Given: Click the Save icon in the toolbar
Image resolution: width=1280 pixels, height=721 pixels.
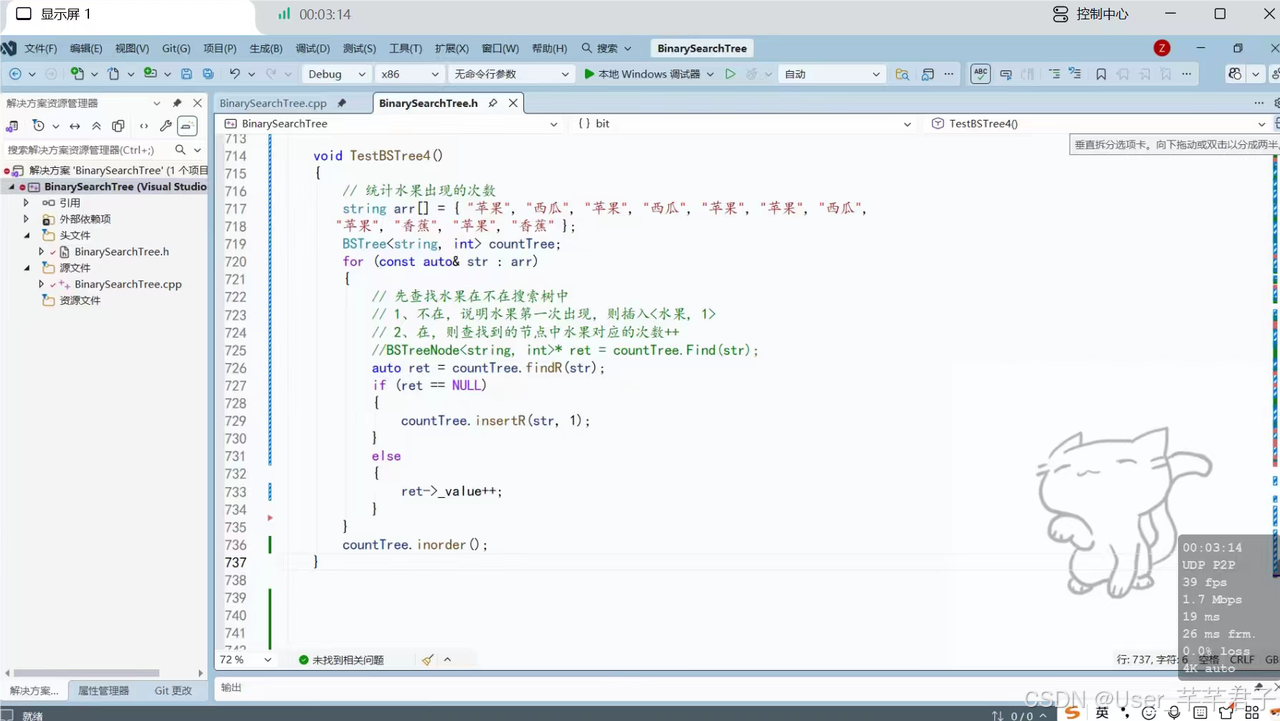Looking at the screenshot, I should click(x=186, y=74).
